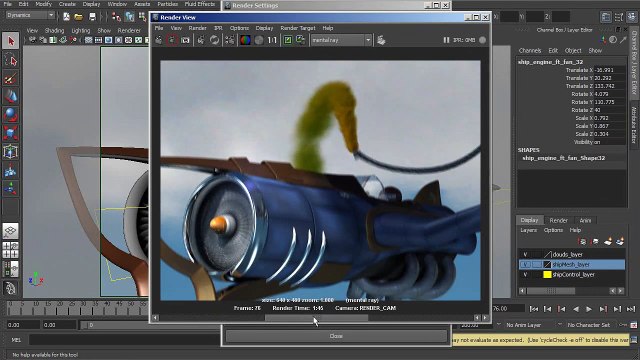
Task: Click Render View horizontal scrollbar thumb
Action: (316, 318)
